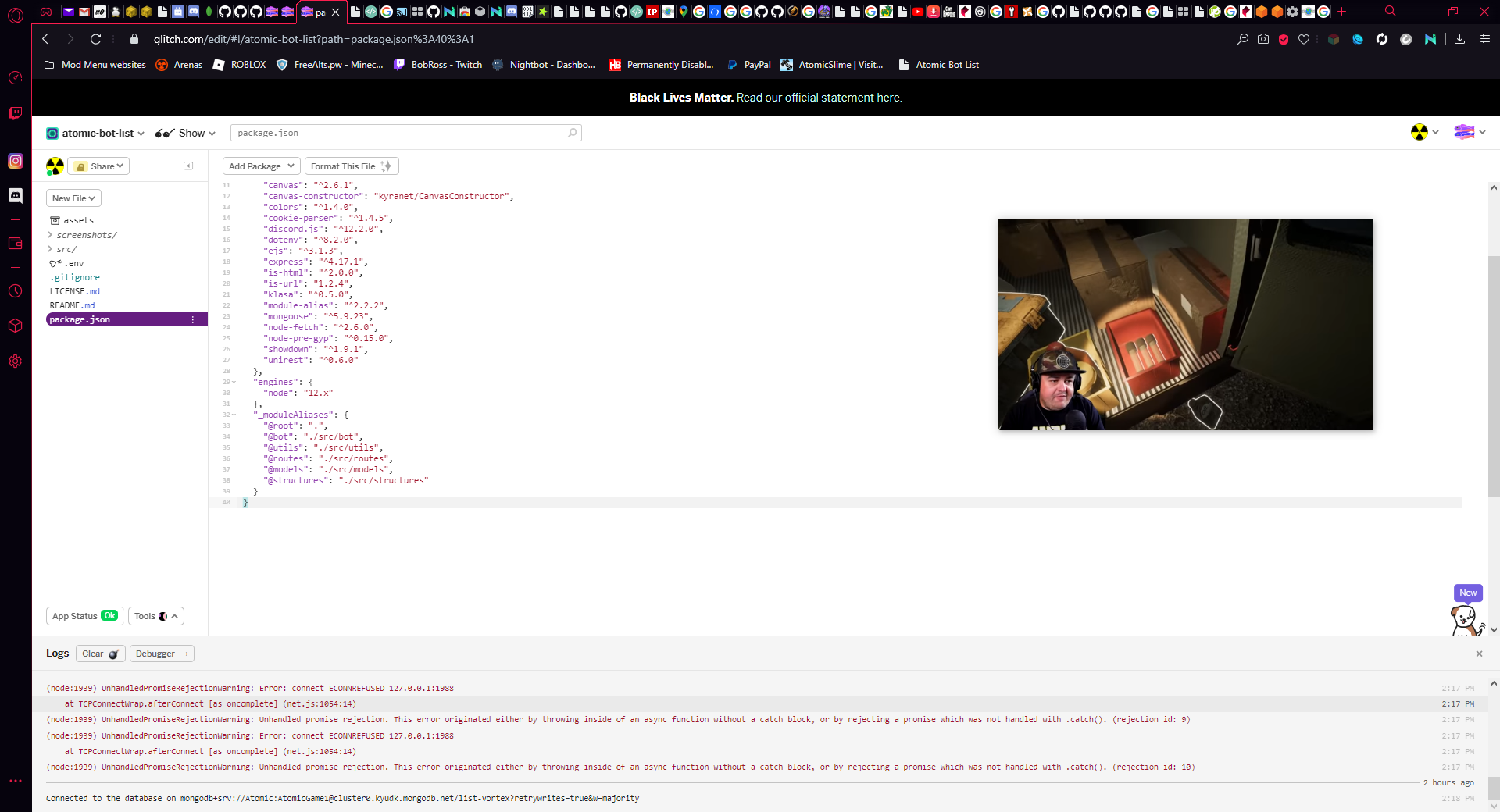1500x812 pixels.
Task: Open browsing history clock icon in sidebar
Action: tap(15, 291)
